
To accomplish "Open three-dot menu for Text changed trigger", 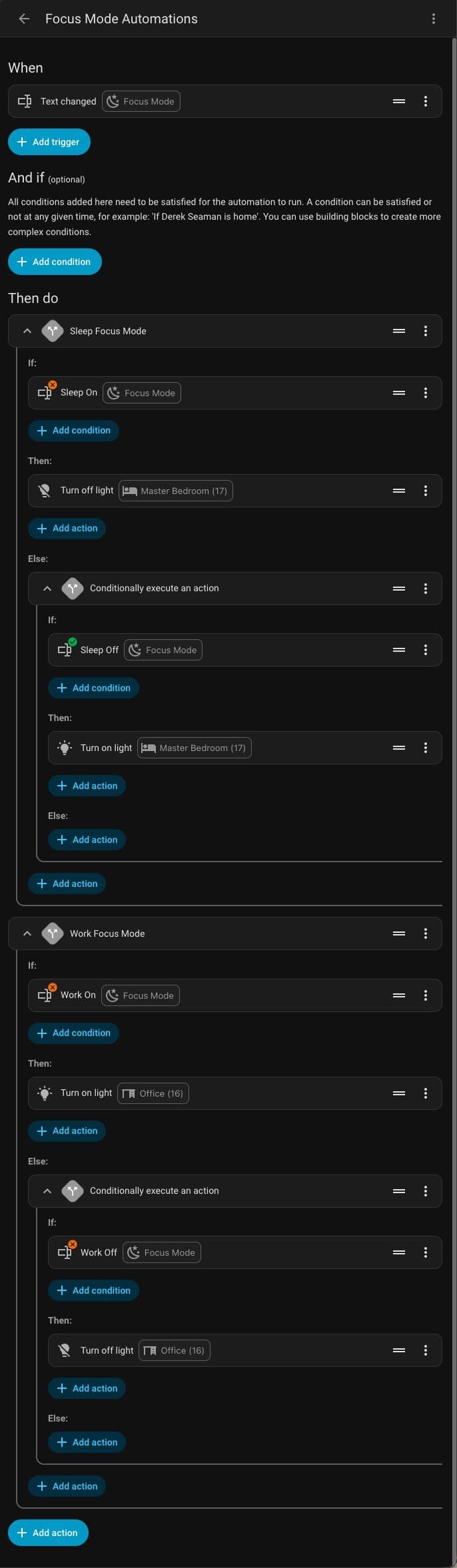I will [x=426, y=101].
